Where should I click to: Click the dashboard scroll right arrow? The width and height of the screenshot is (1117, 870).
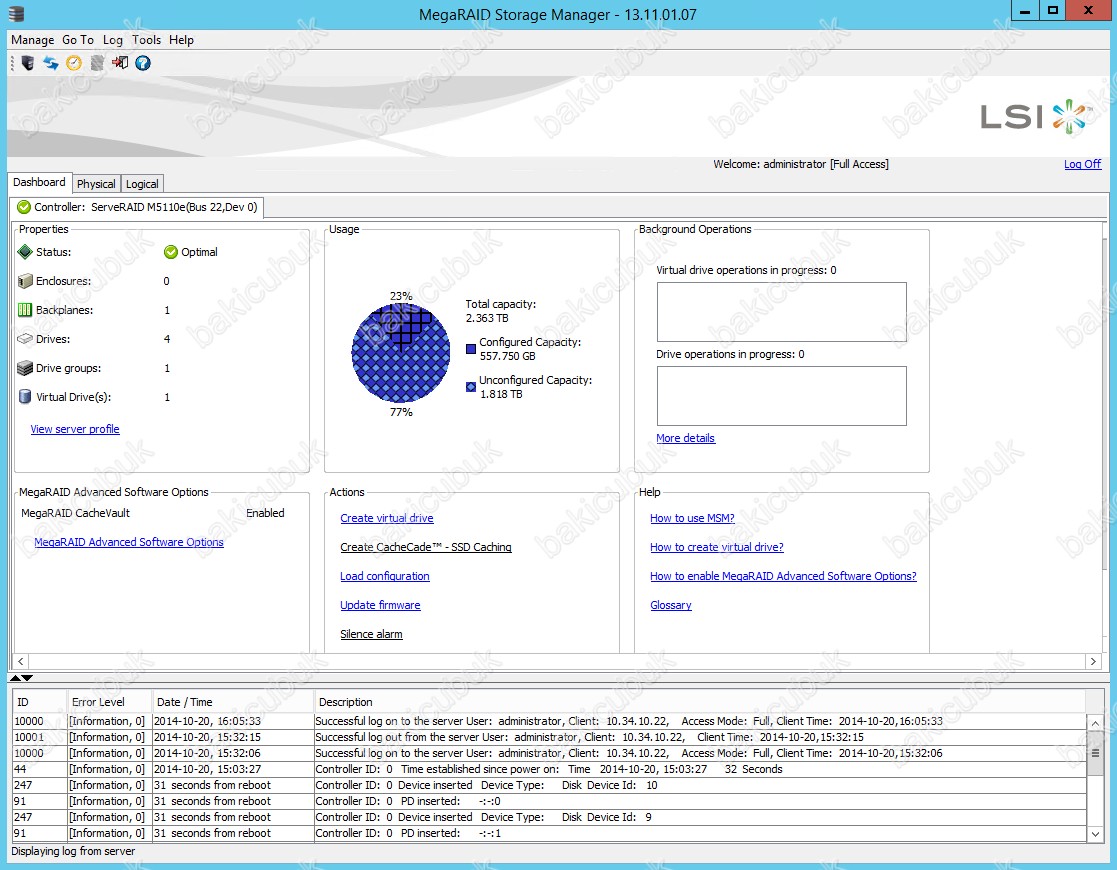pos(1093,661)
